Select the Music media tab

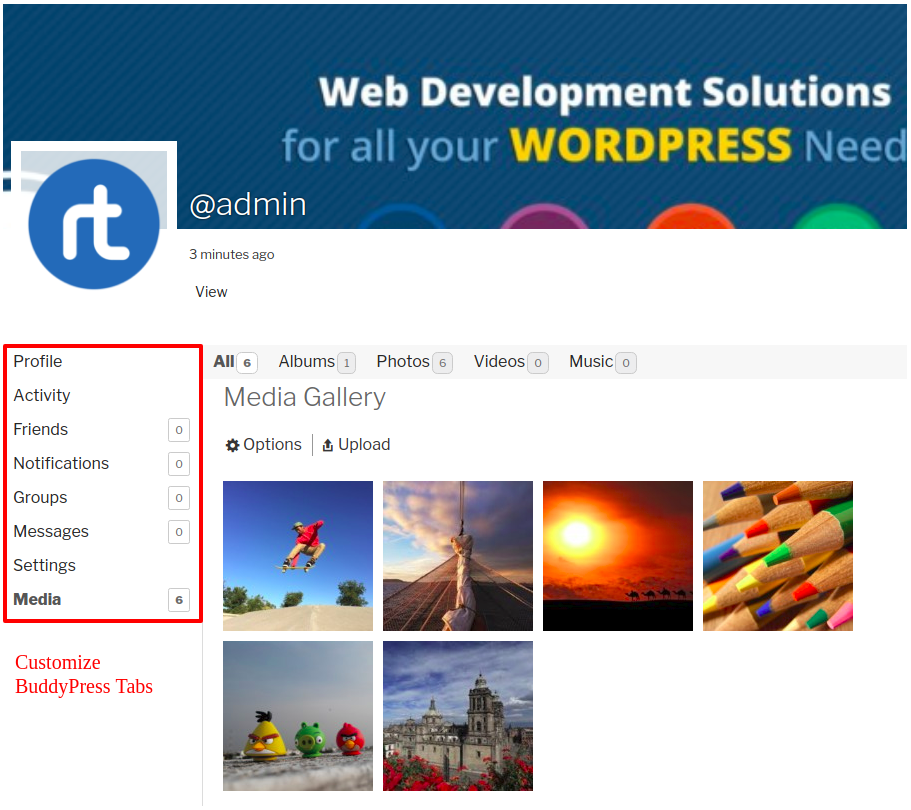click(591, 362)
